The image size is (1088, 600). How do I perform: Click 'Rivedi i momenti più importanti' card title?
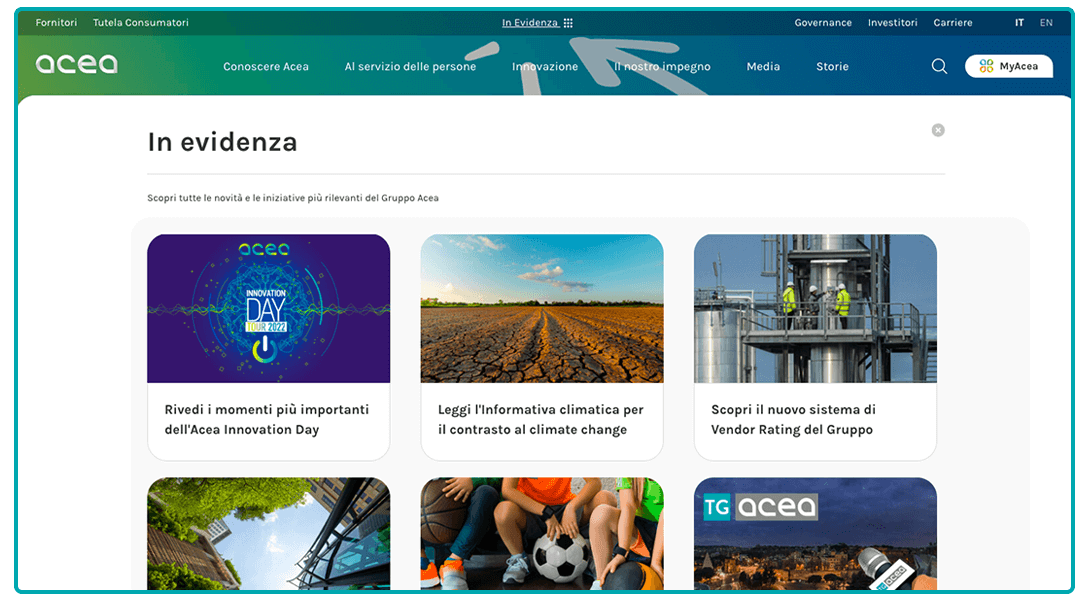tap(266, 420)
